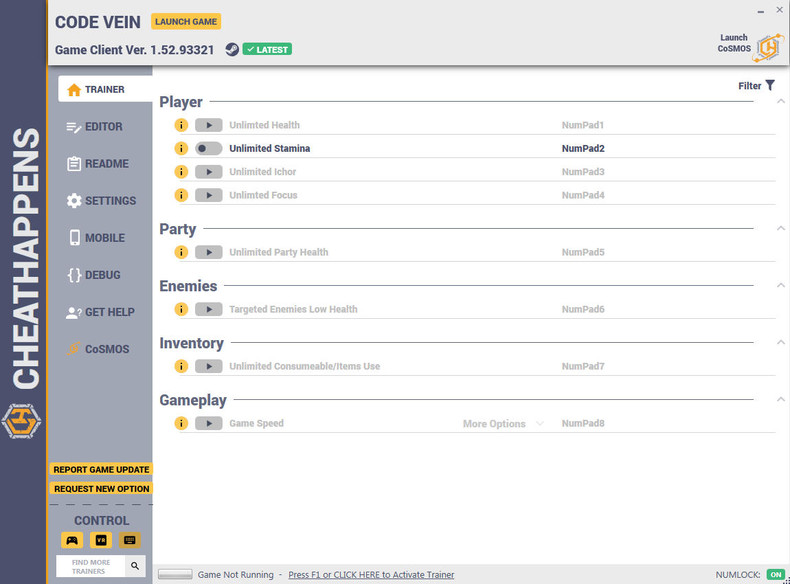Collapse the Enemies section
Image resolution: width=790 pixels, height=584 pixels.
[x=780, y=285]
